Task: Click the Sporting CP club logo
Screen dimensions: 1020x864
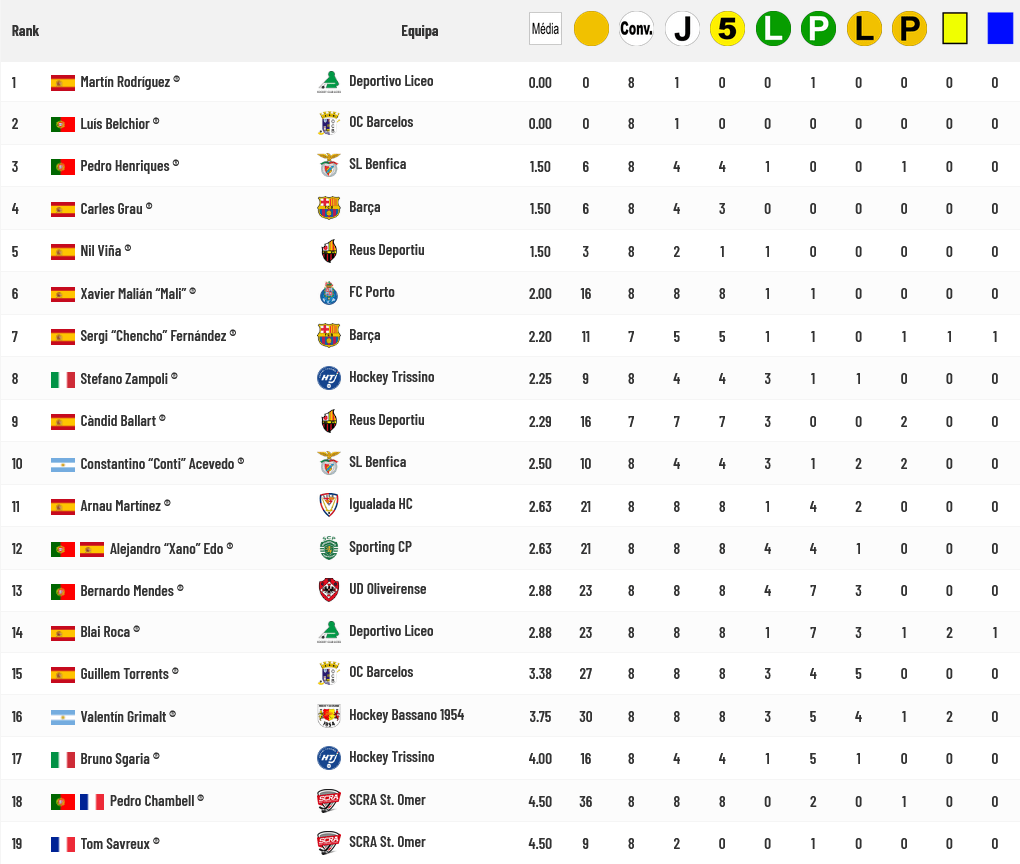Action: coord(329,548)
